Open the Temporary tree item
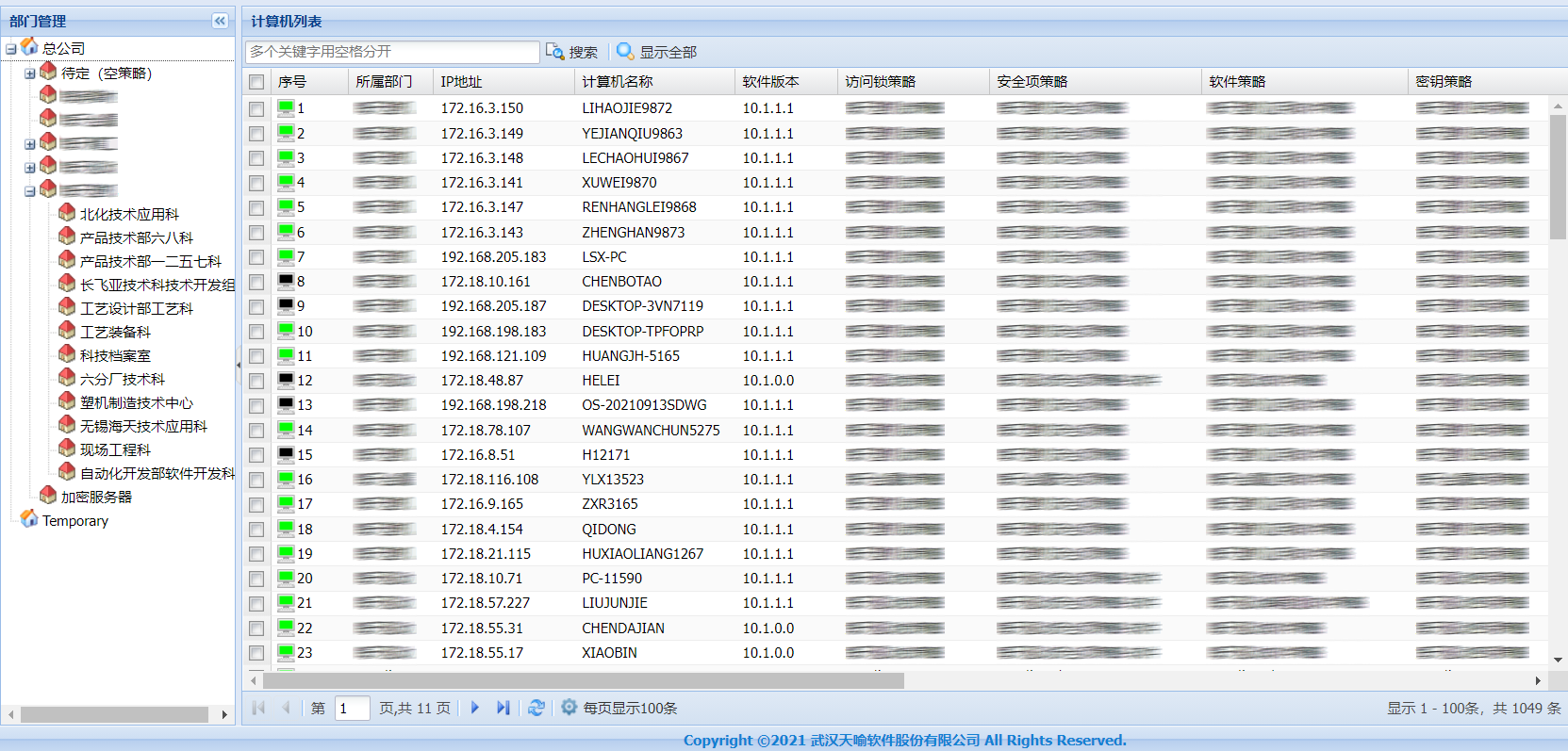1568x751 pixels. coord(74,520)
